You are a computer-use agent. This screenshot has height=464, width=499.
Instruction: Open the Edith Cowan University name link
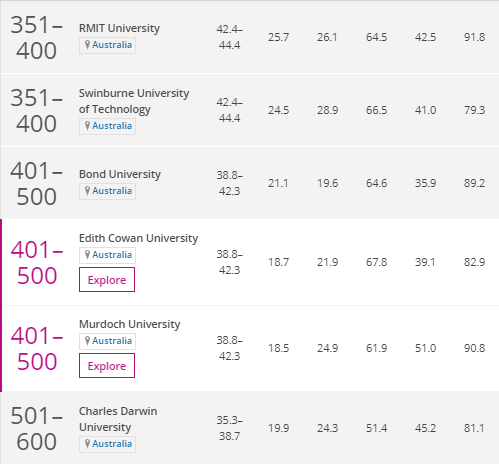point(138,238)
